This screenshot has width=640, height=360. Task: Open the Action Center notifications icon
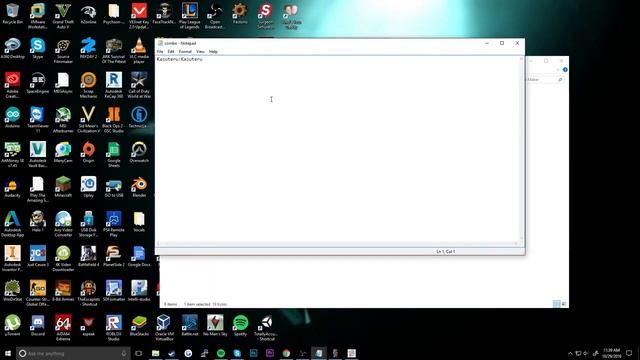629,353
